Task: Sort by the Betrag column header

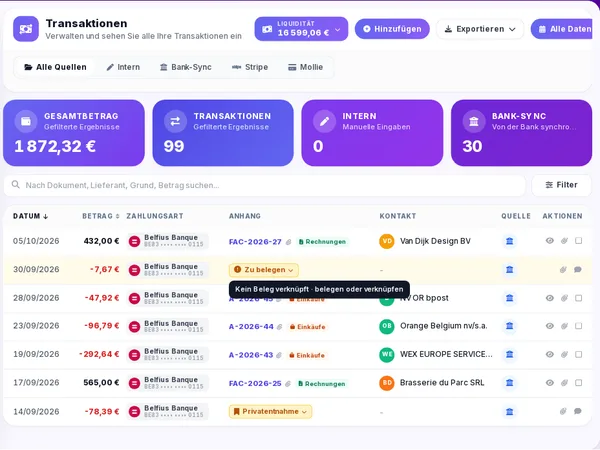Action: (101, 216)
